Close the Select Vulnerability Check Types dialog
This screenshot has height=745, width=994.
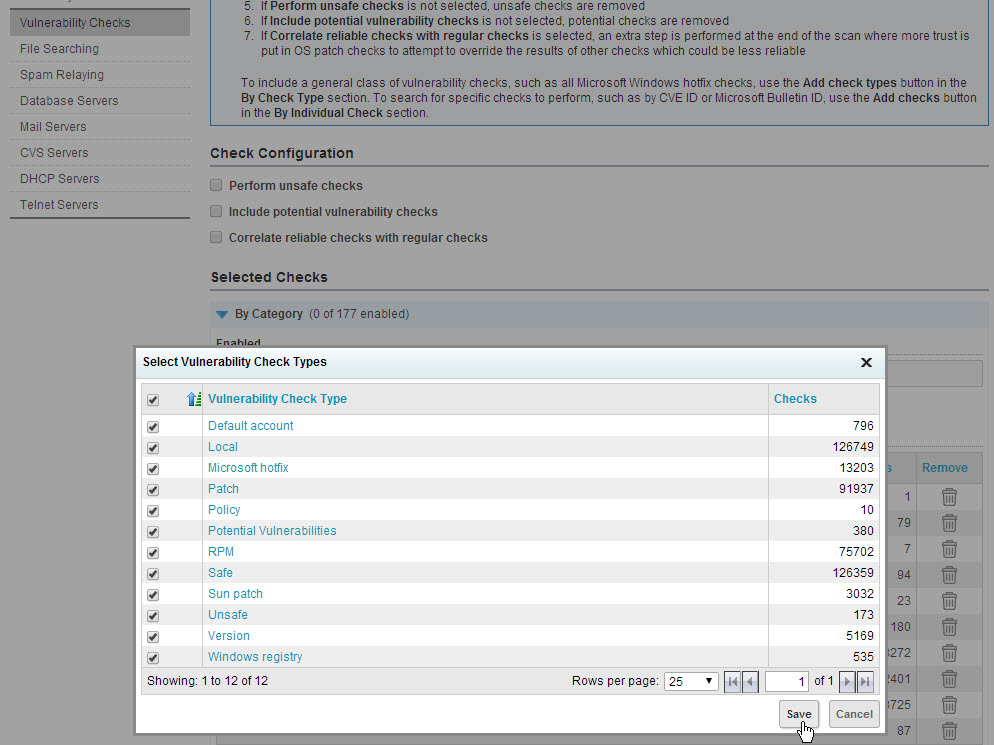(866, 362)
